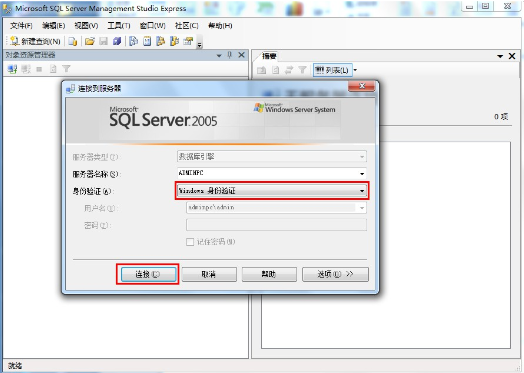Image resolution: width=524 pixels, height=373 pixels.
Task: Click the new database query document icon
Action: point(73,41)
